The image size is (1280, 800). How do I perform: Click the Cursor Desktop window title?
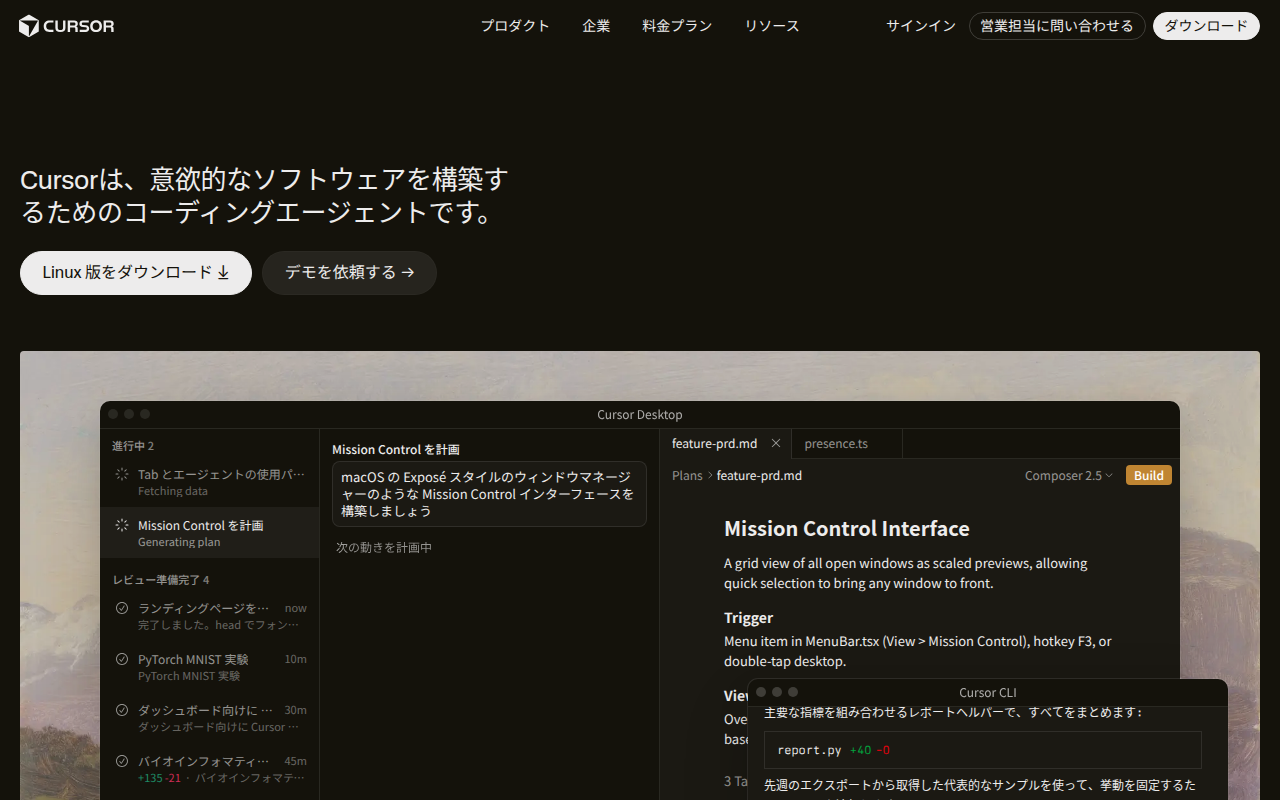pos(640,415)
